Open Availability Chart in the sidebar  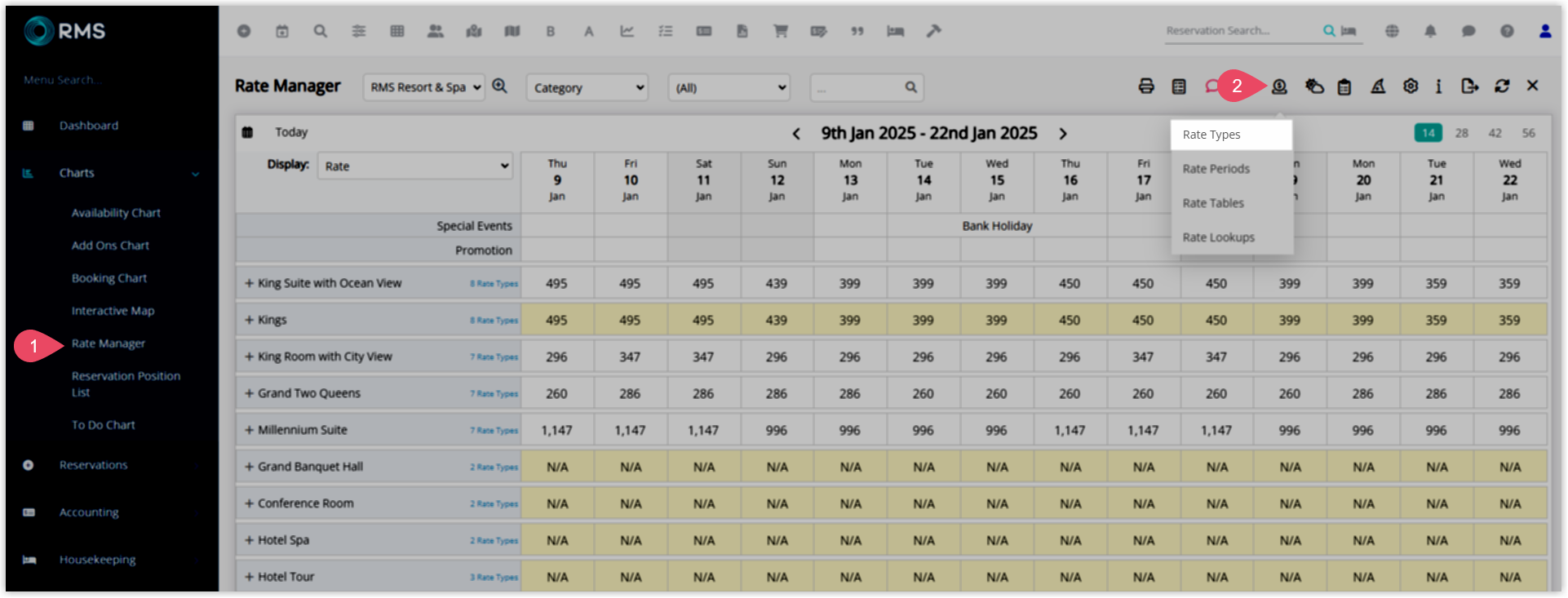pyautogui.click(x=116, y=213)
